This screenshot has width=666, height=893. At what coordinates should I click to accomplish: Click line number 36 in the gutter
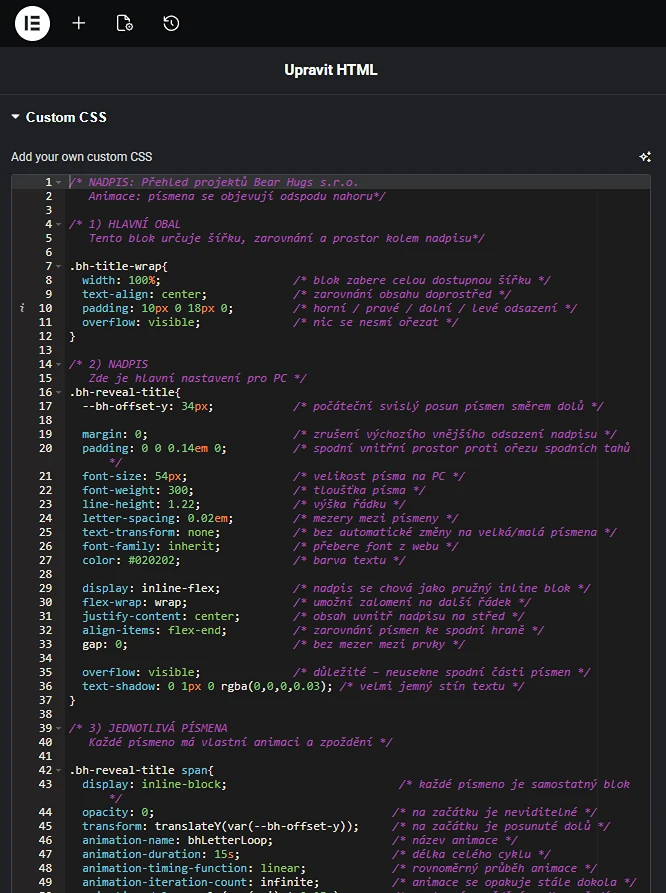pyautogui.click(x=45, y=687)
